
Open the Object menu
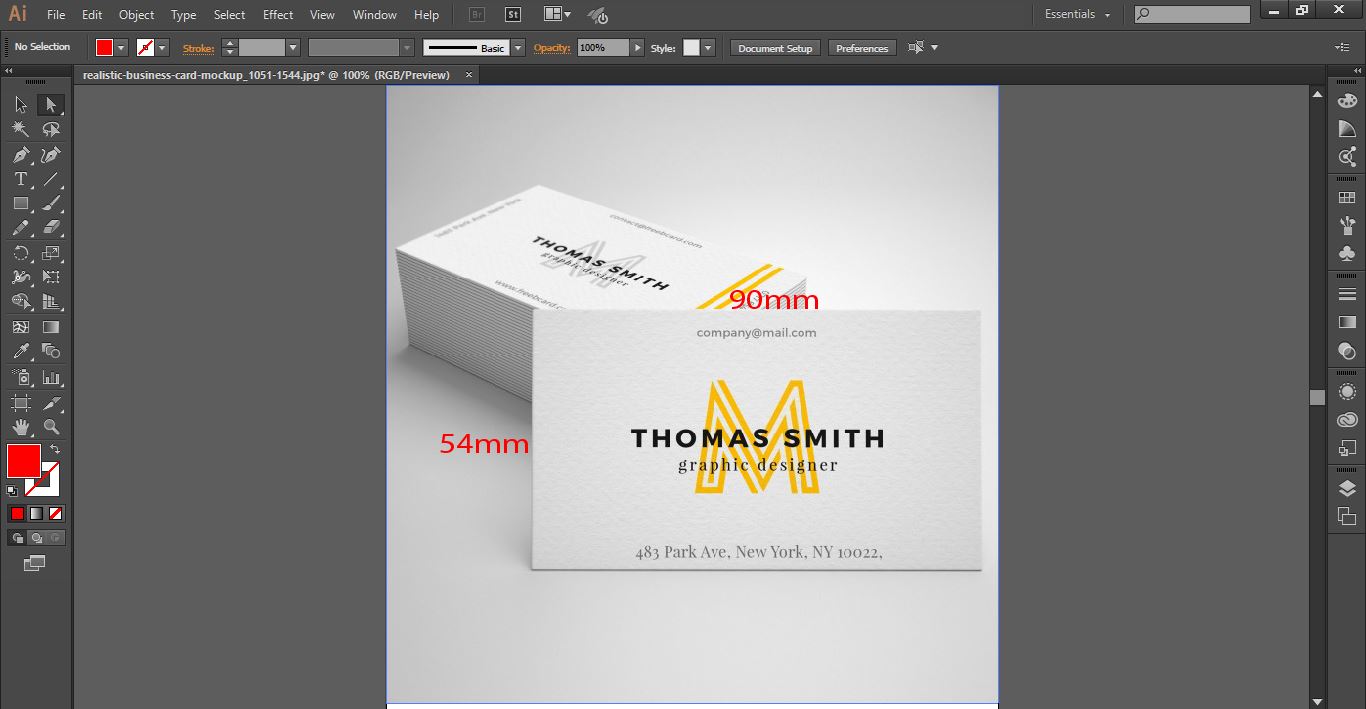(x=136, y=15)
